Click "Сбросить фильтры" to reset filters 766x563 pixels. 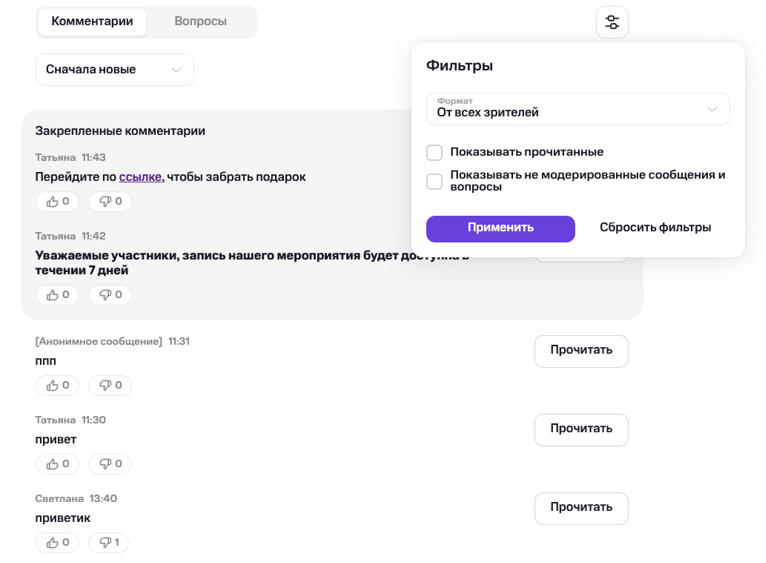(x=655, y=228)
